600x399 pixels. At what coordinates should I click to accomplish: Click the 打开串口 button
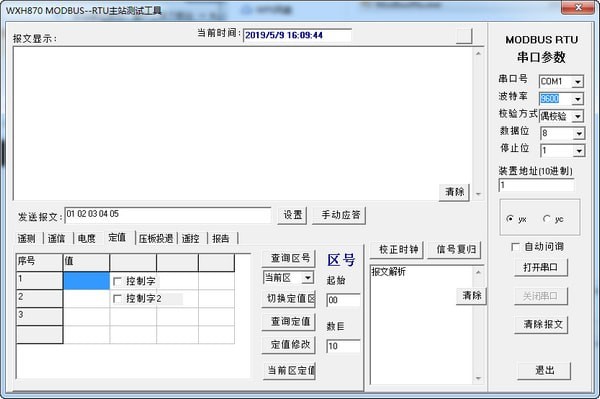click(541, 267)
